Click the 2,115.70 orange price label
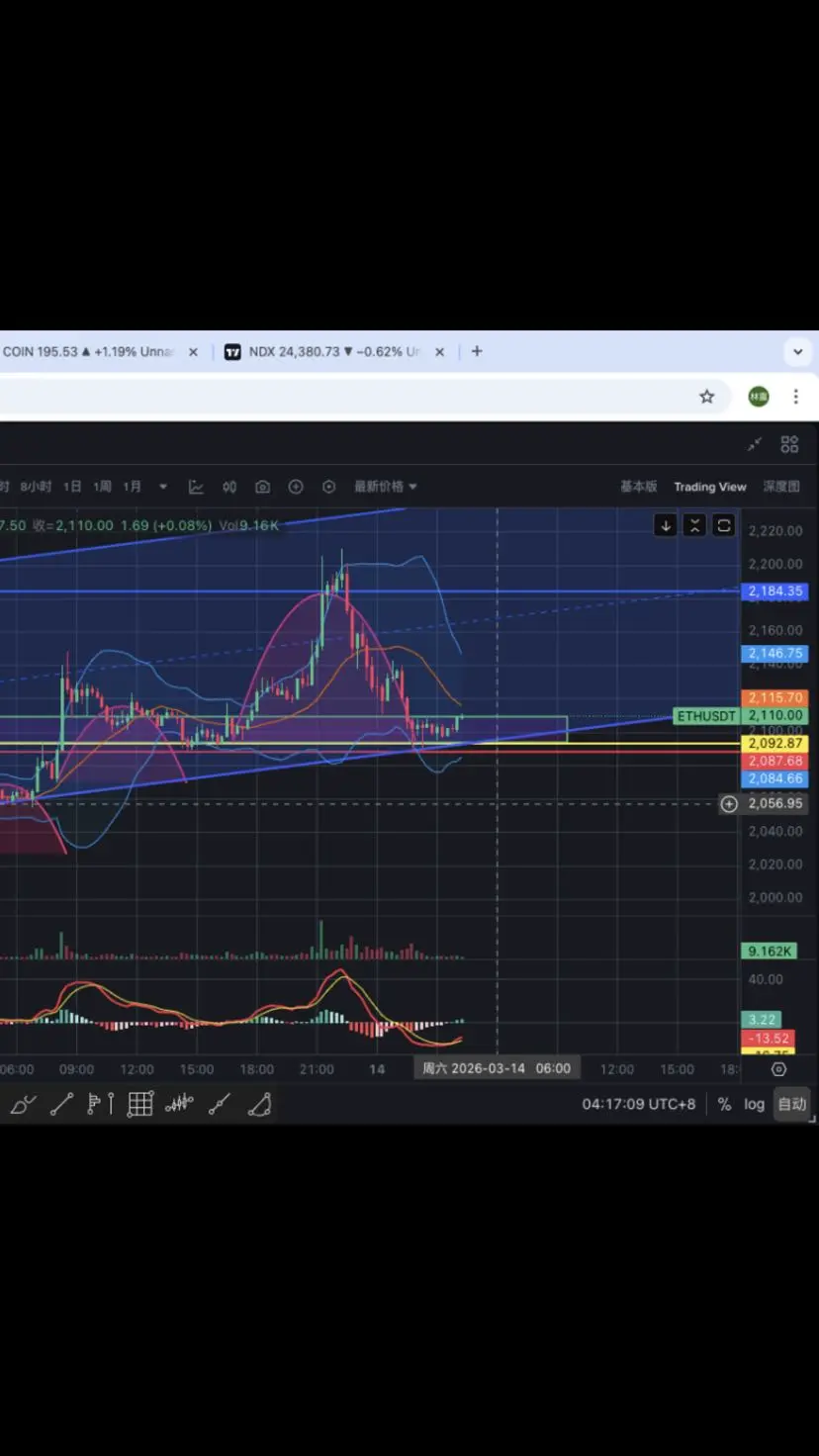The image size is (819, 1456). (775, 698)
